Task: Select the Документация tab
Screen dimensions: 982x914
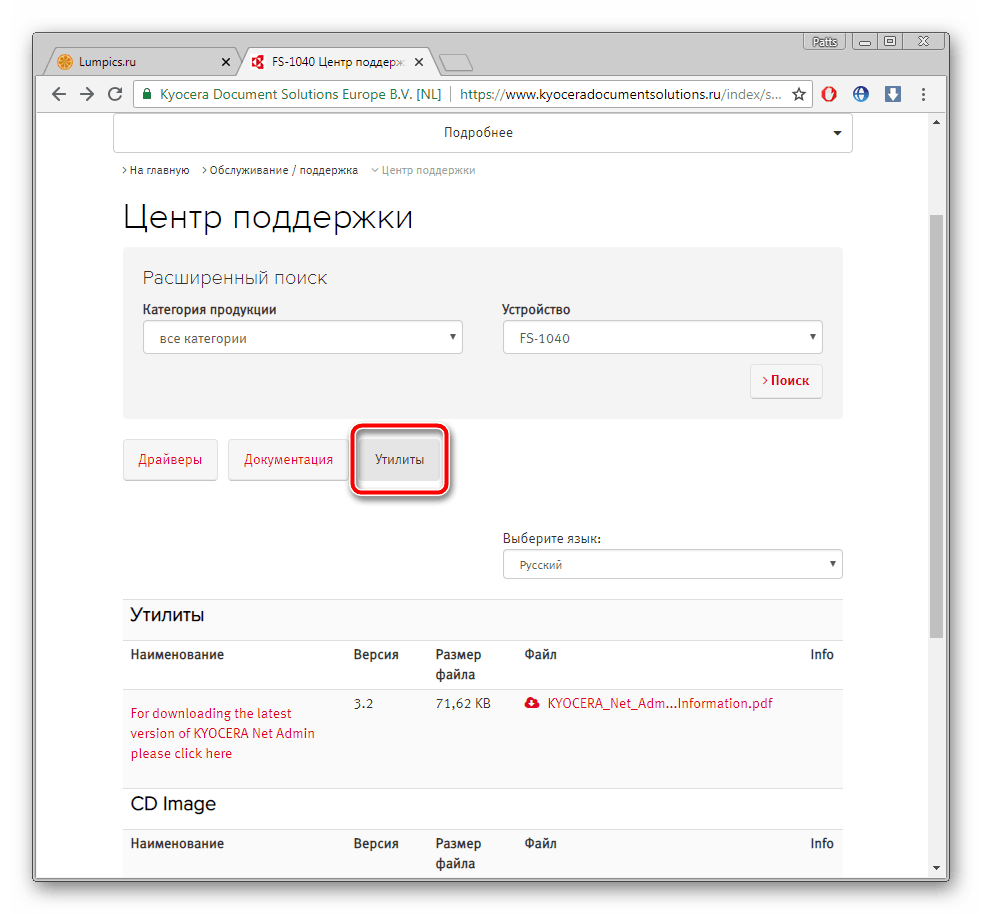Action: pos(288,460)
